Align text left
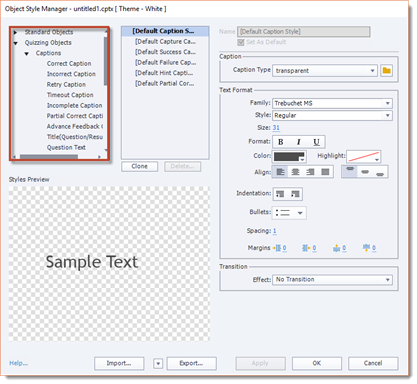 coord(281,172)
